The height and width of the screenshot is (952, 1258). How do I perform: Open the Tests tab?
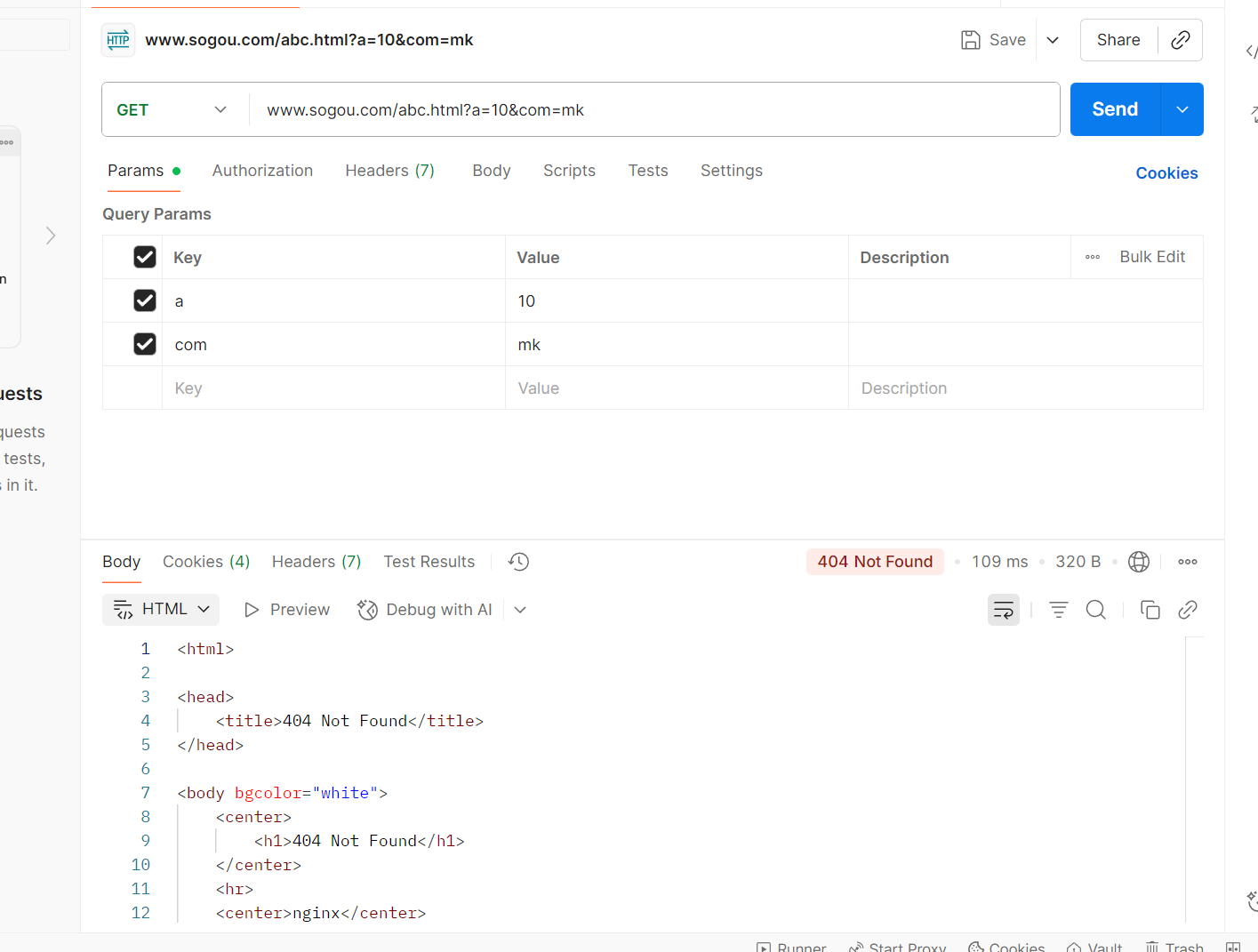point(648,171)
